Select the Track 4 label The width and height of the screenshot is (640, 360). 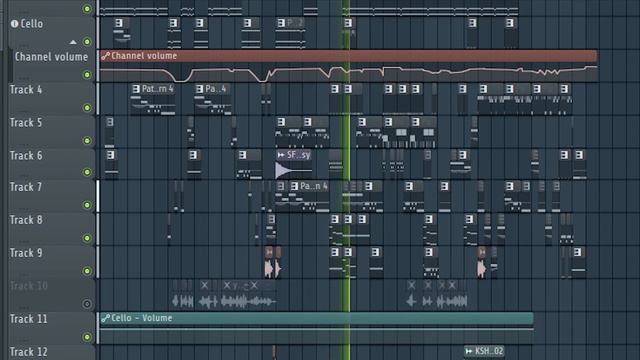point(26,90)
